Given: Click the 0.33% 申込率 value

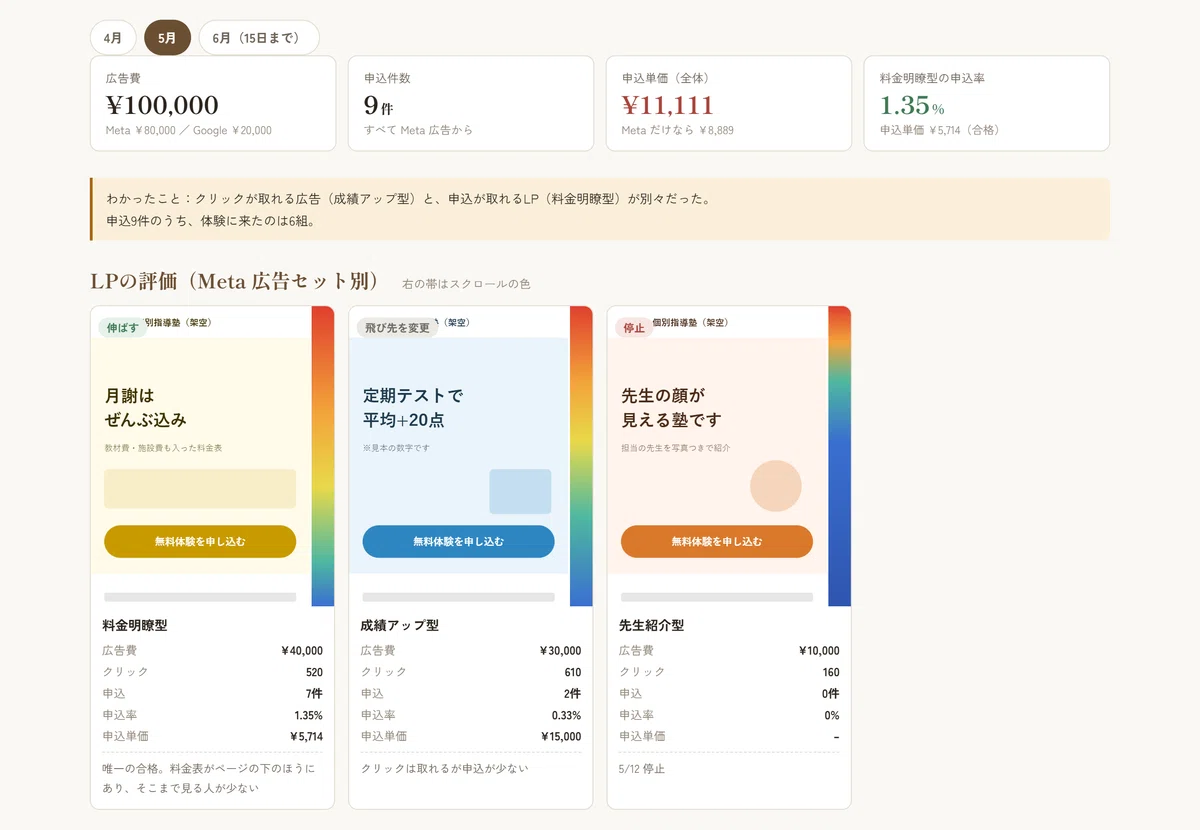Looking at the screenshot, I should point(566,715).
